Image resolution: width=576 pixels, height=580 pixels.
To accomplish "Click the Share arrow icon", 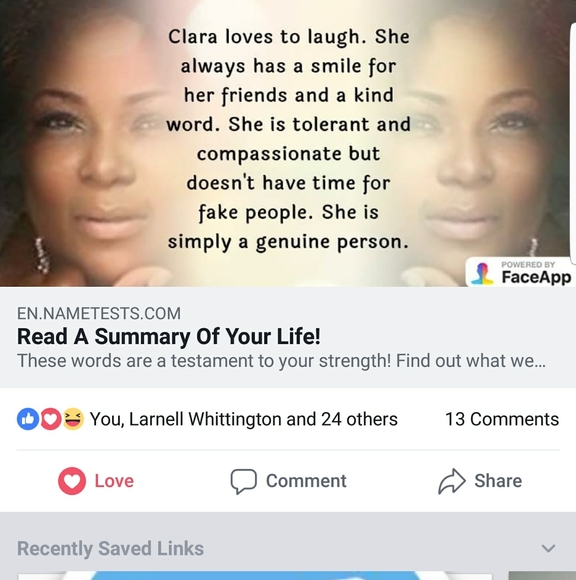I will (451, 481).
